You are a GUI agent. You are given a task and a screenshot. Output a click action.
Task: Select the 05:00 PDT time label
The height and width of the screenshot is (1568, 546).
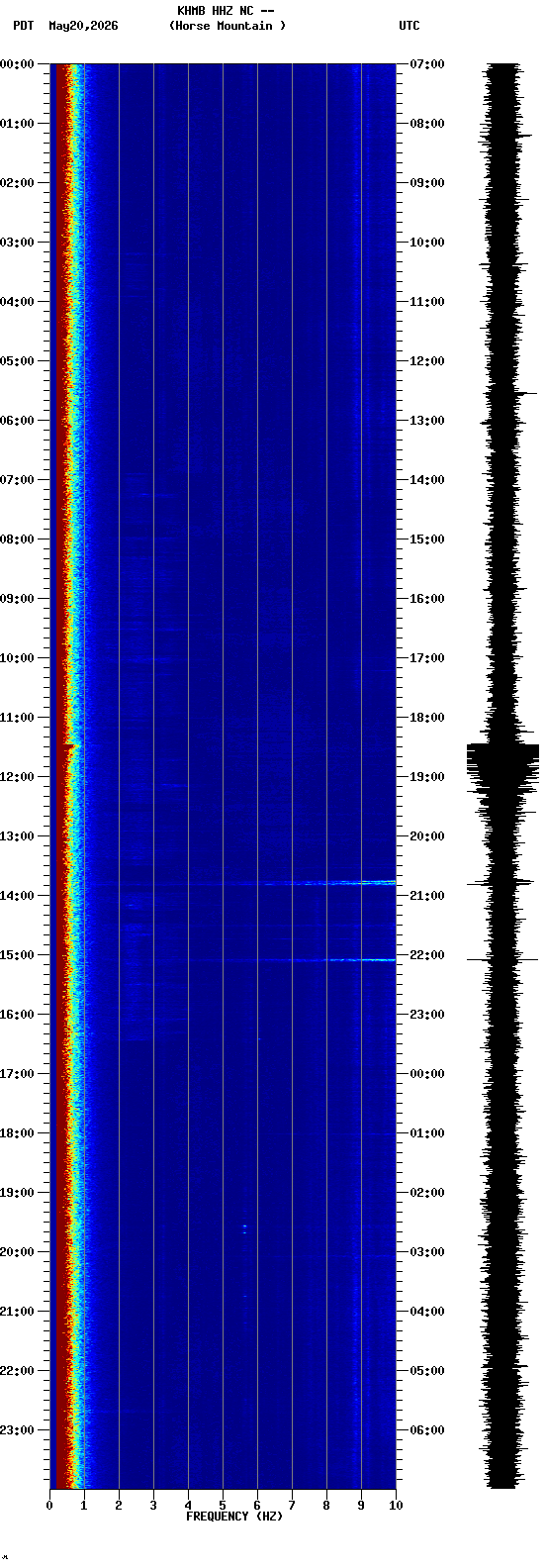pos(17,361)
